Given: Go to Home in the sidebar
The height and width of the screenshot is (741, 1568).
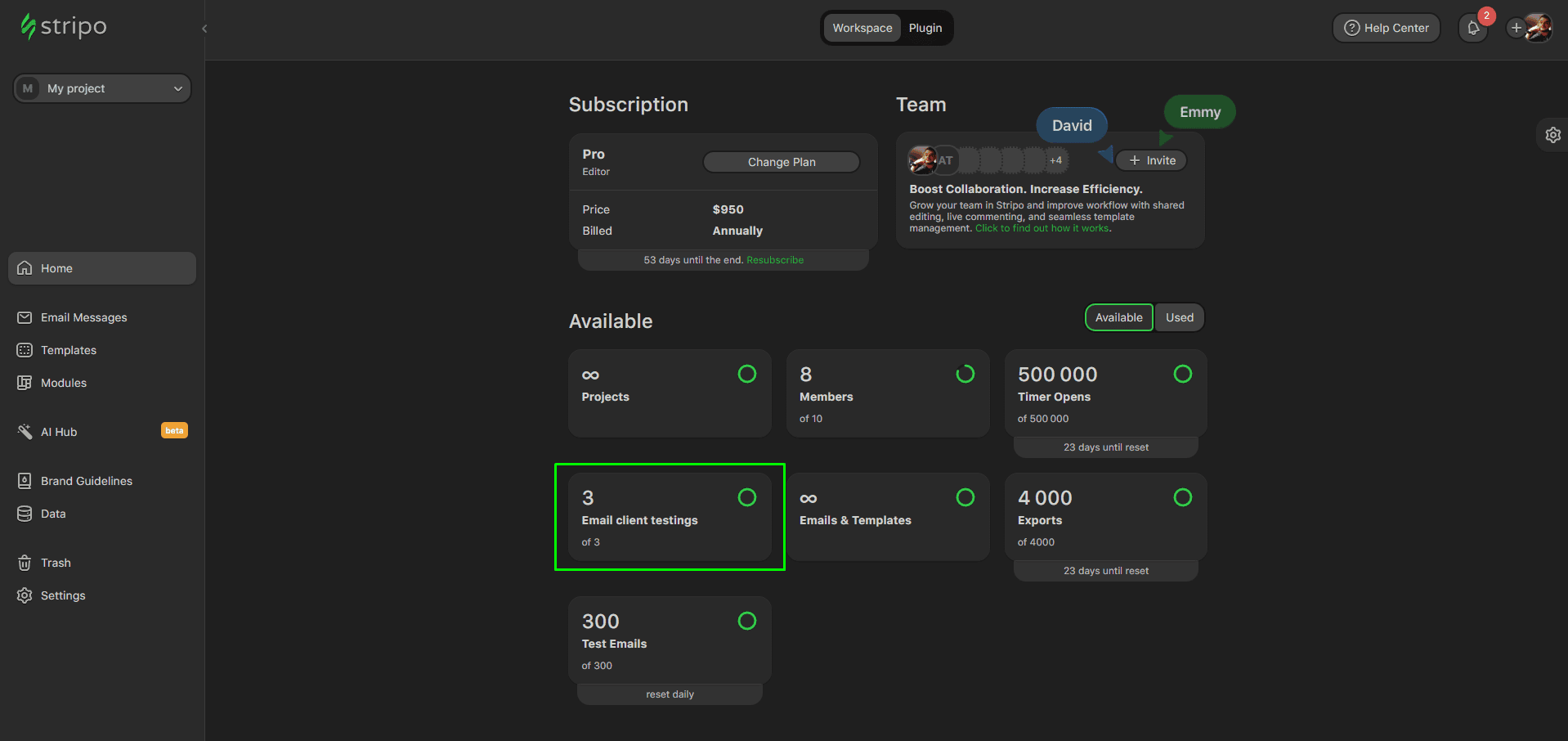Looking at the screenshot, I should [56, 267].
